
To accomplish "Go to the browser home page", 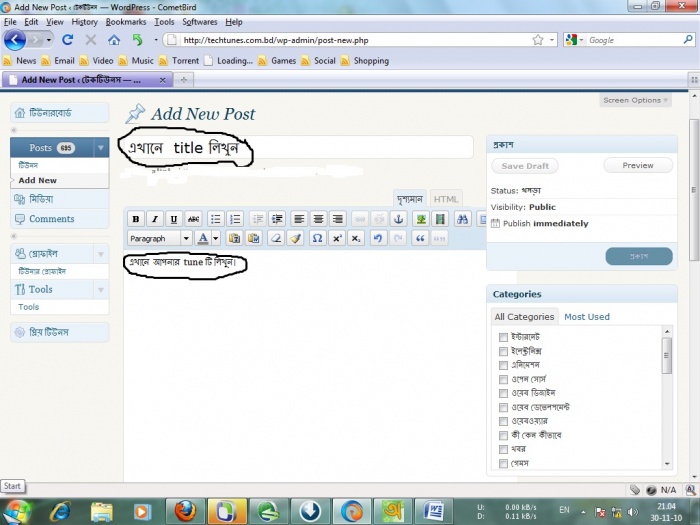I will click(x=114, y=40).
